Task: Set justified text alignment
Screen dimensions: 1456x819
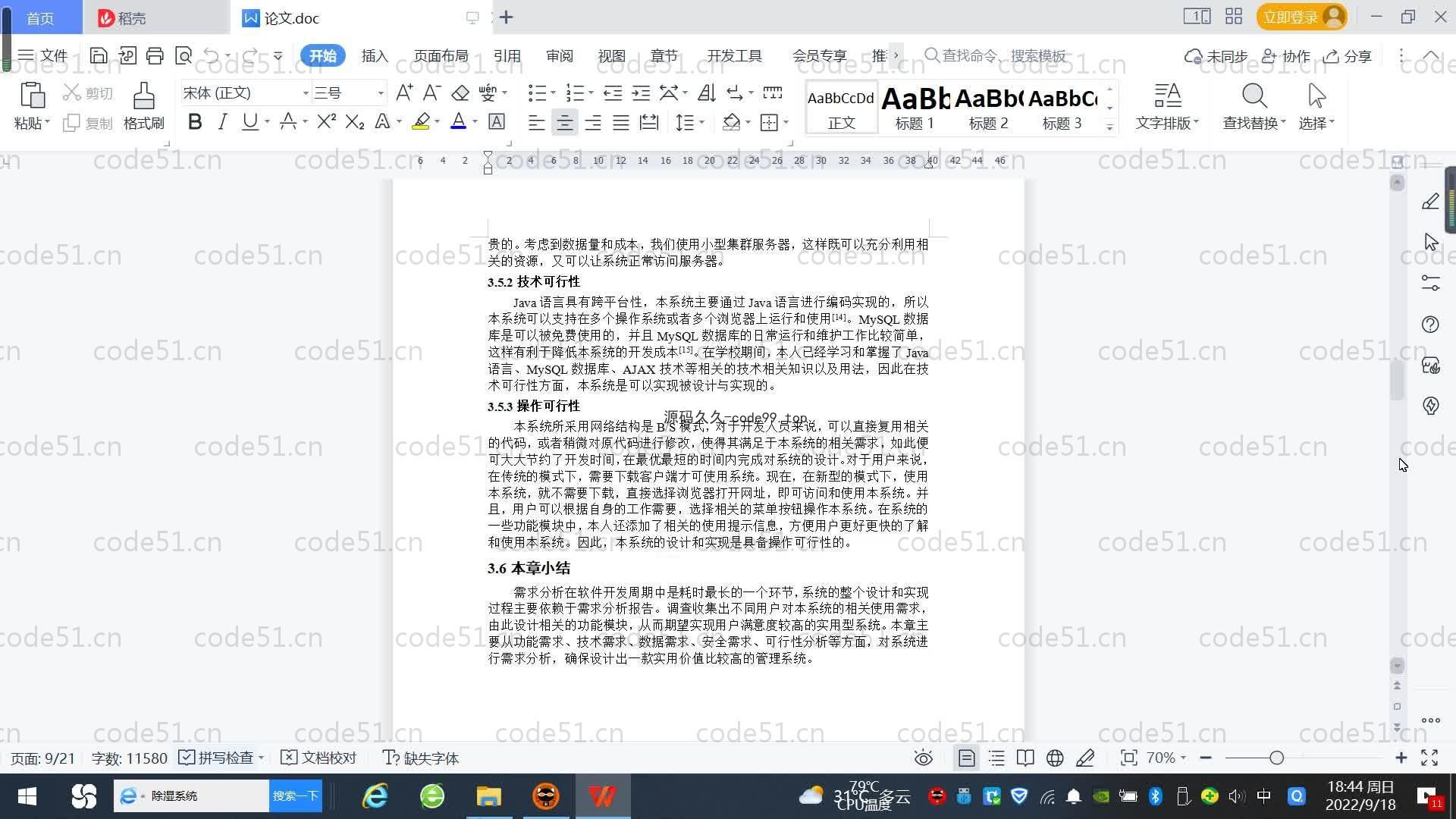Action: 620,122
